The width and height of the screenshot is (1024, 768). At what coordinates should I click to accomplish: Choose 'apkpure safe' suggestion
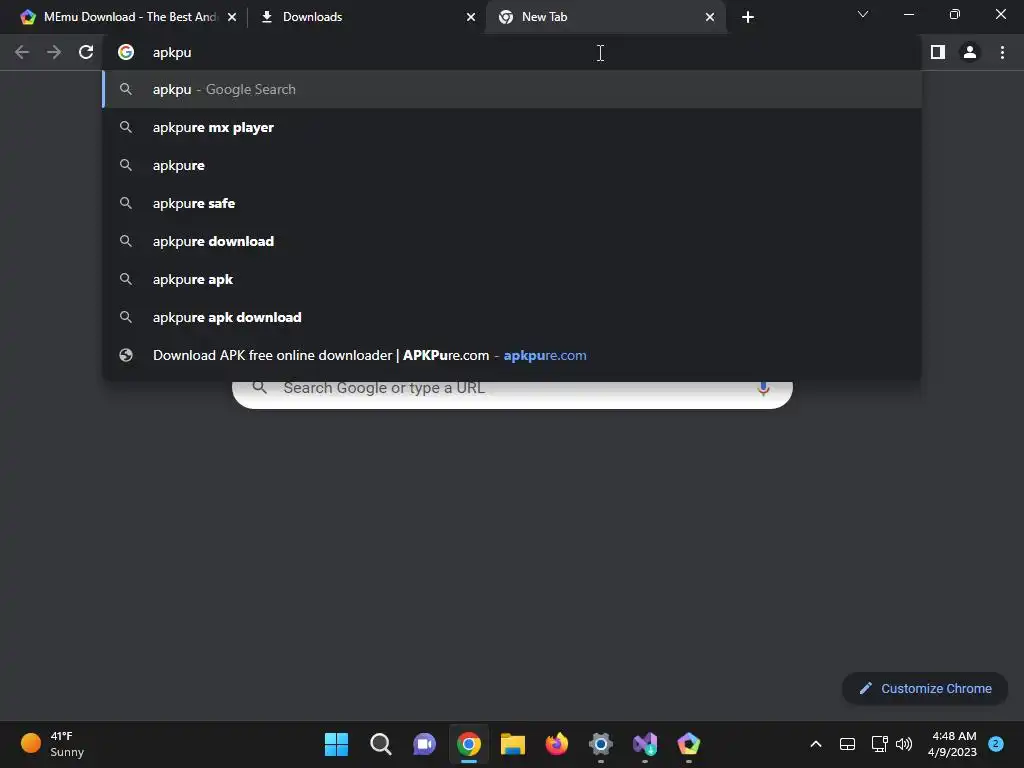pyautogui.click(x=512, y=203)
